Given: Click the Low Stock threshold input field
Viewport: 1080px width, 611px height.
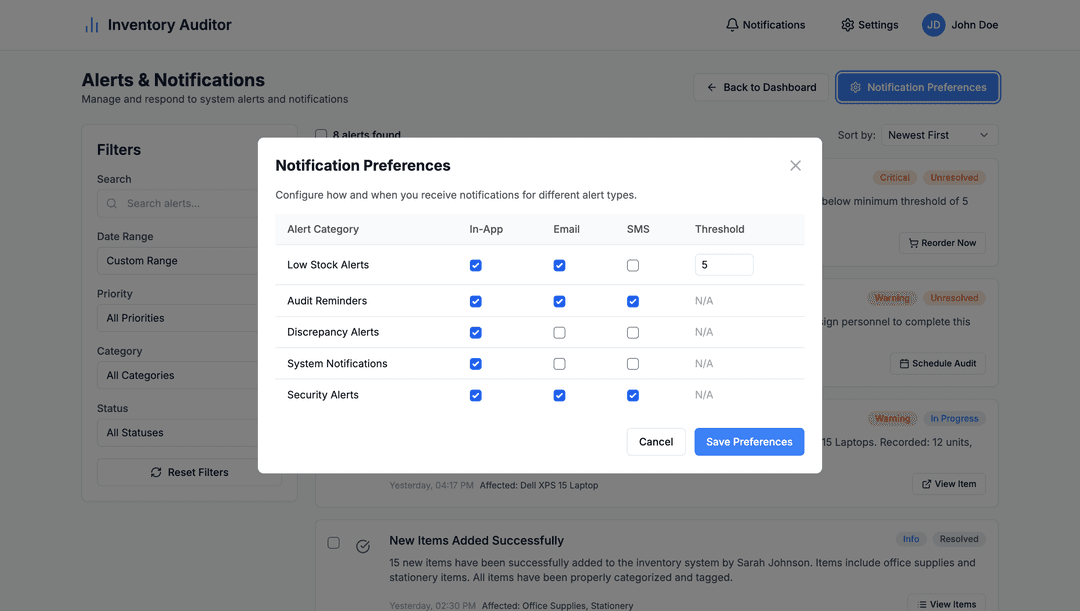Looking at the screenshot, I should point(723,264).
